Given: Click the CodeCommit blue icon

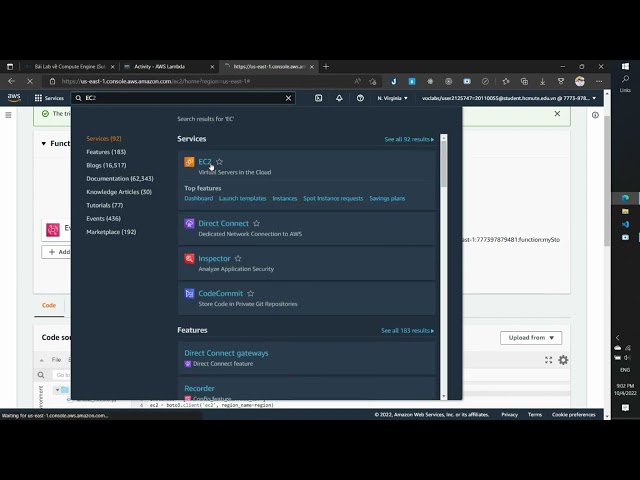Looking at the screenshot, I should coord(189,293).
